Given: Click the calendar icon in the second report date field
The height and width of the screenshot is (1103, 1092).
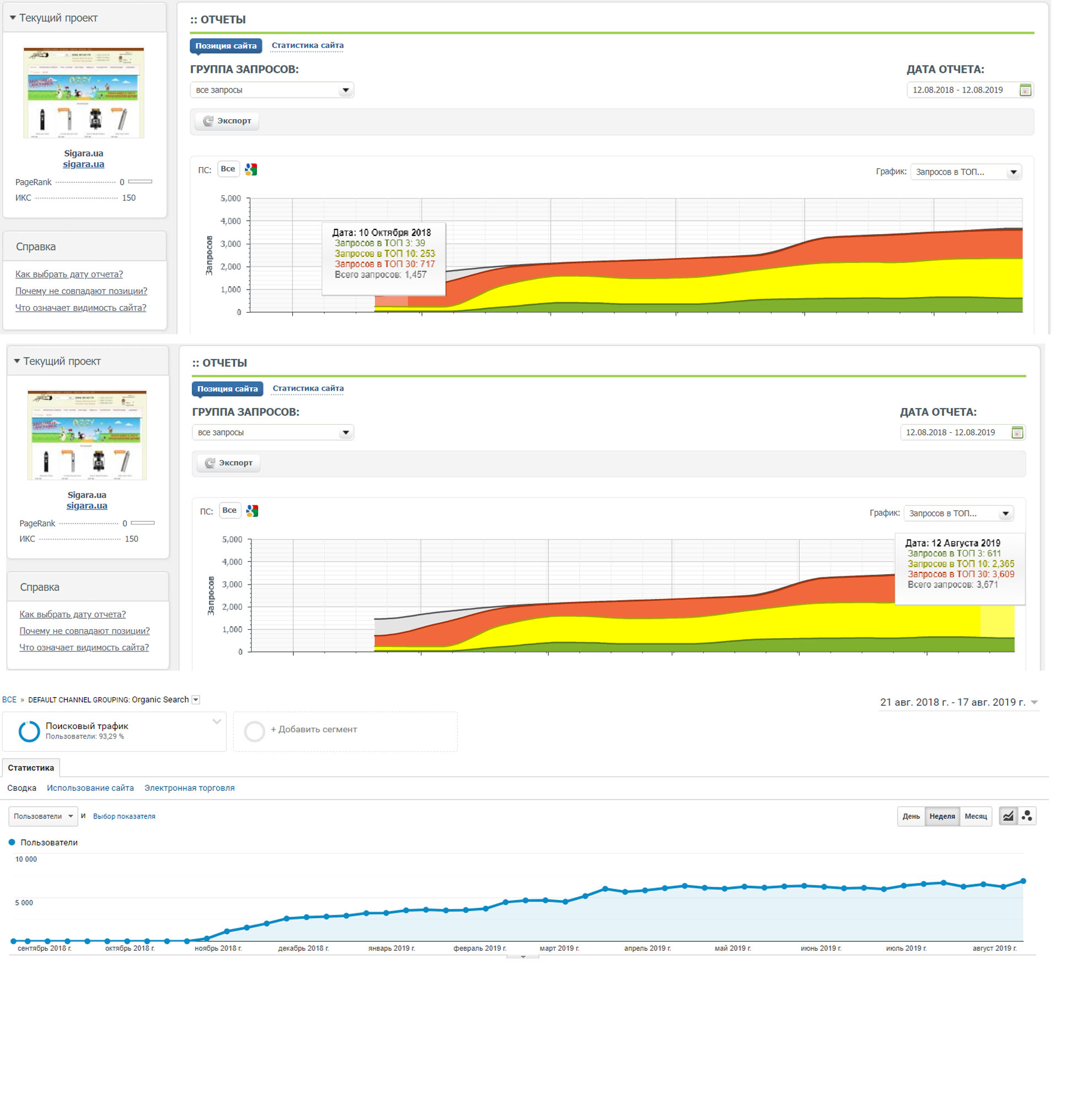Looking at the screenshot, I should [x=1016, y=433].
